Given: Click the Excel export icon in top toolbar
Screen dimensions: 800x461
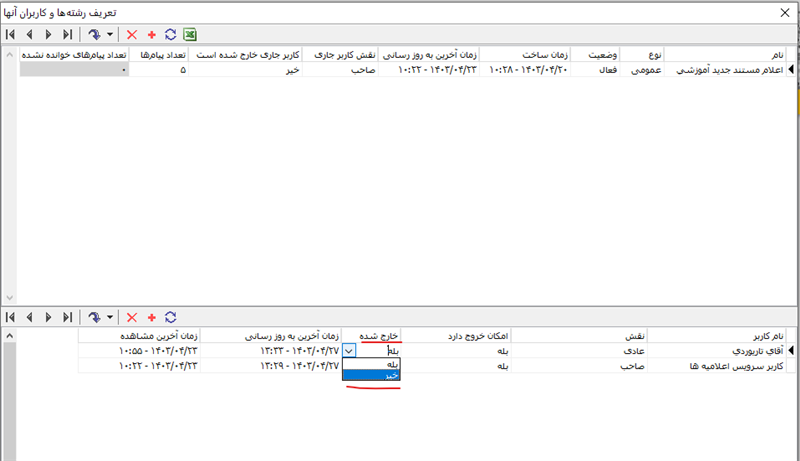Looking at the screenshot, I should (190, 34).
